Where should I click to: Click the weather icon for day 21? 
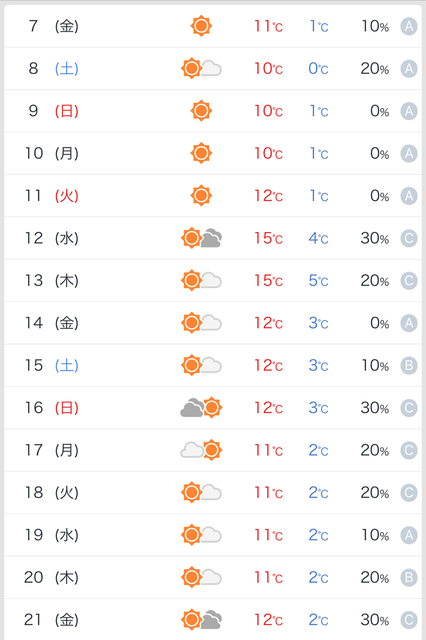(201, 620)
